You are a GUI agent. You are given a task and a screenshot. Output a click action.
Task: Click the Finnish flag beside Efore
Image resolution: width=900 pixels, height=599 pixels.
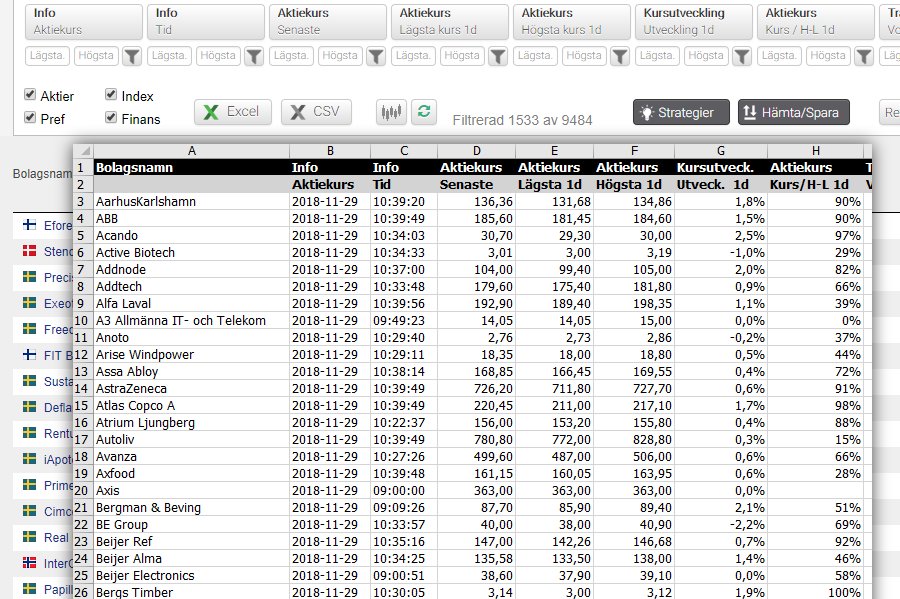(x=29, y=225)
